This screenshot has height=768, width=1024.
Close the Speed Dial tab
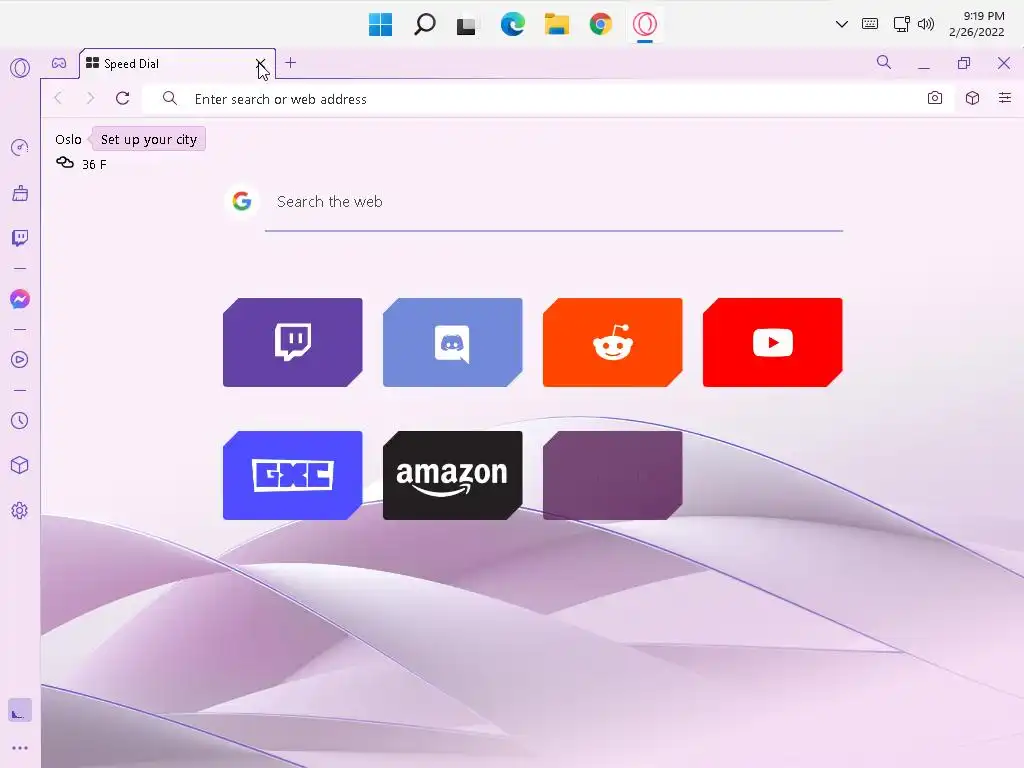click(261, 63)
